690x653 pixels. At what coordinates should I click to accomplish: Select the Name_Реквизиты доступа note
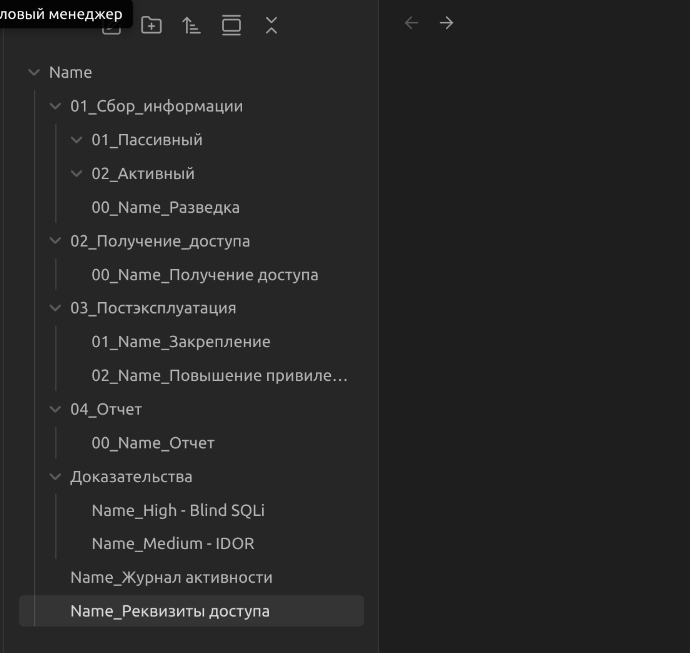(x=170, y=611)
